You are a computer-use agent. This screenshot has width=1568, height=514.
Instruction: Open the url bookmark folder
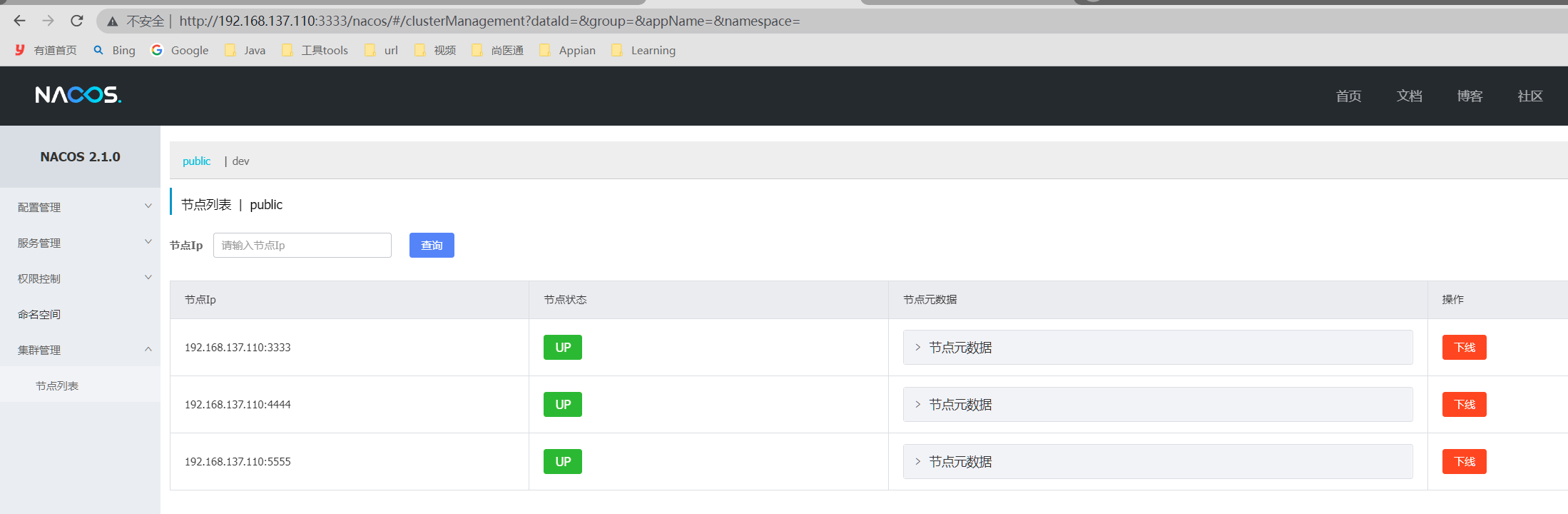381,50
